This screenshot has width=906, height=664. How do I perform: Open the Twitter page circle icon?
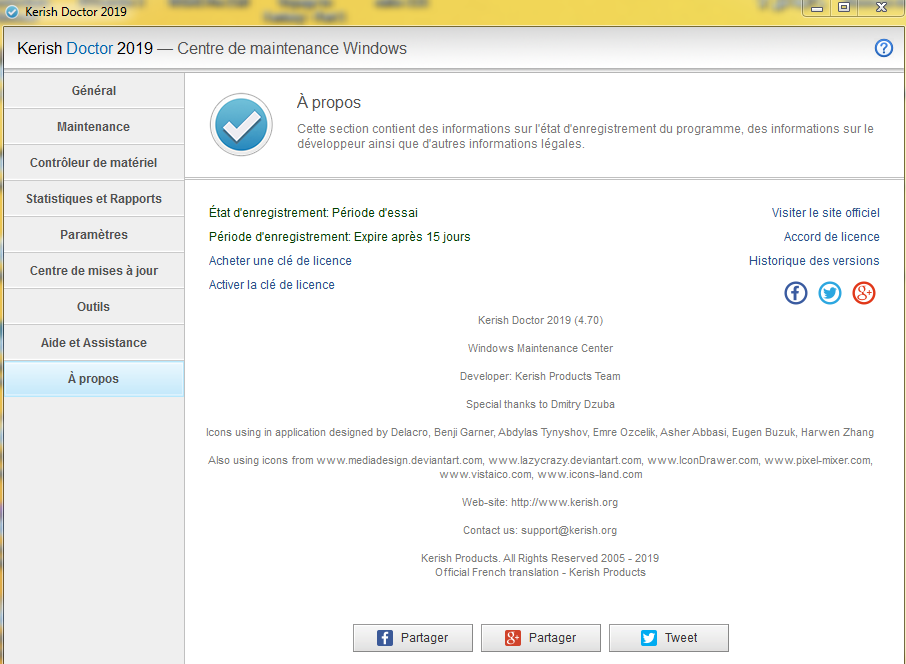point(830,293)
